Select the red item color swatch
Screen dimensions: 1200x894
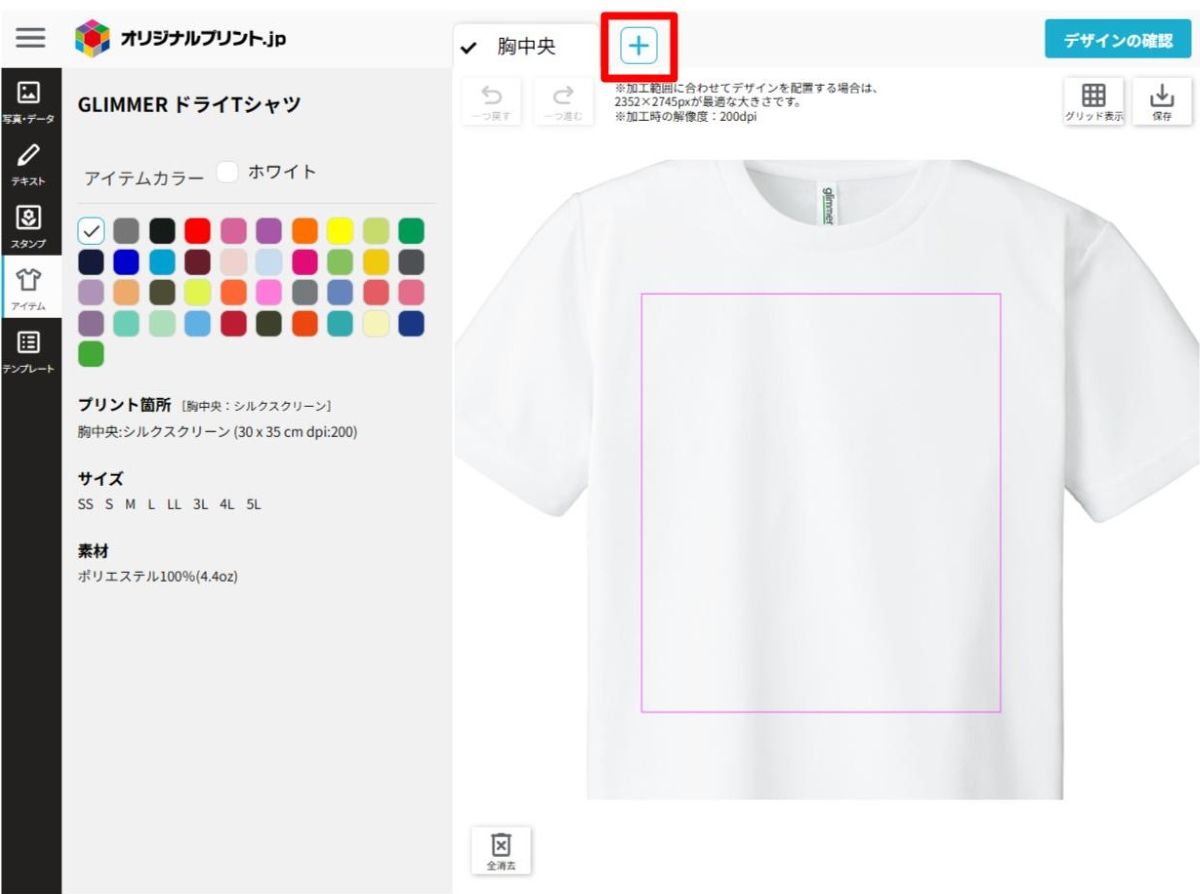pyautogui.click(x=199, y=232)
